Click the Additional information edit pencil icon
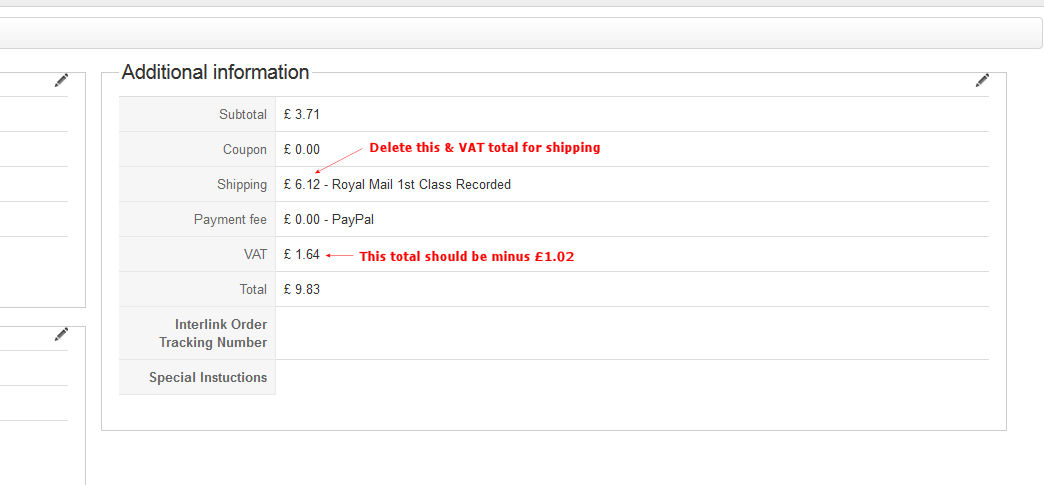Viewport: 1044px width, 485px height. pyautogui.click(x=982, y=80)
